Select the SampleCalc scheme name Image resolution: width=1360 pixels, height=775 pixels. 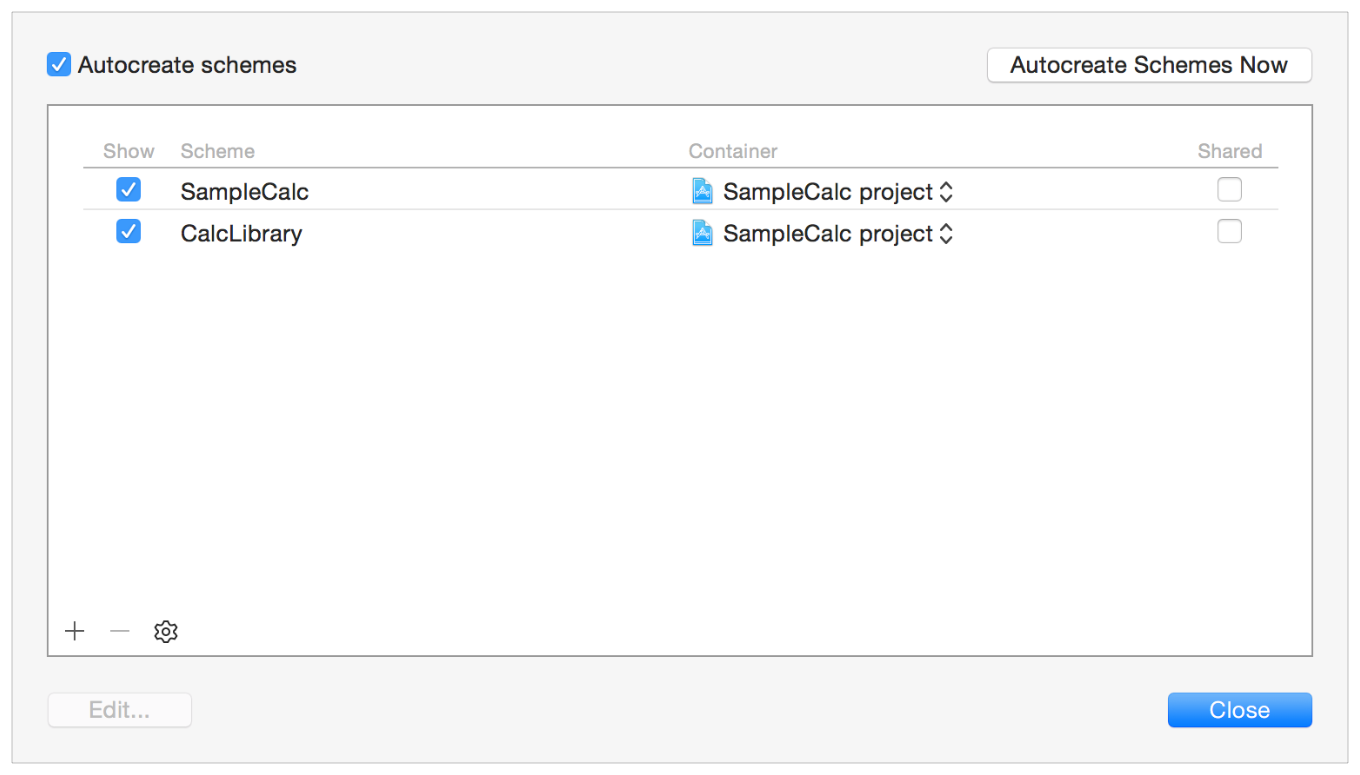click(x=244, y=192)
